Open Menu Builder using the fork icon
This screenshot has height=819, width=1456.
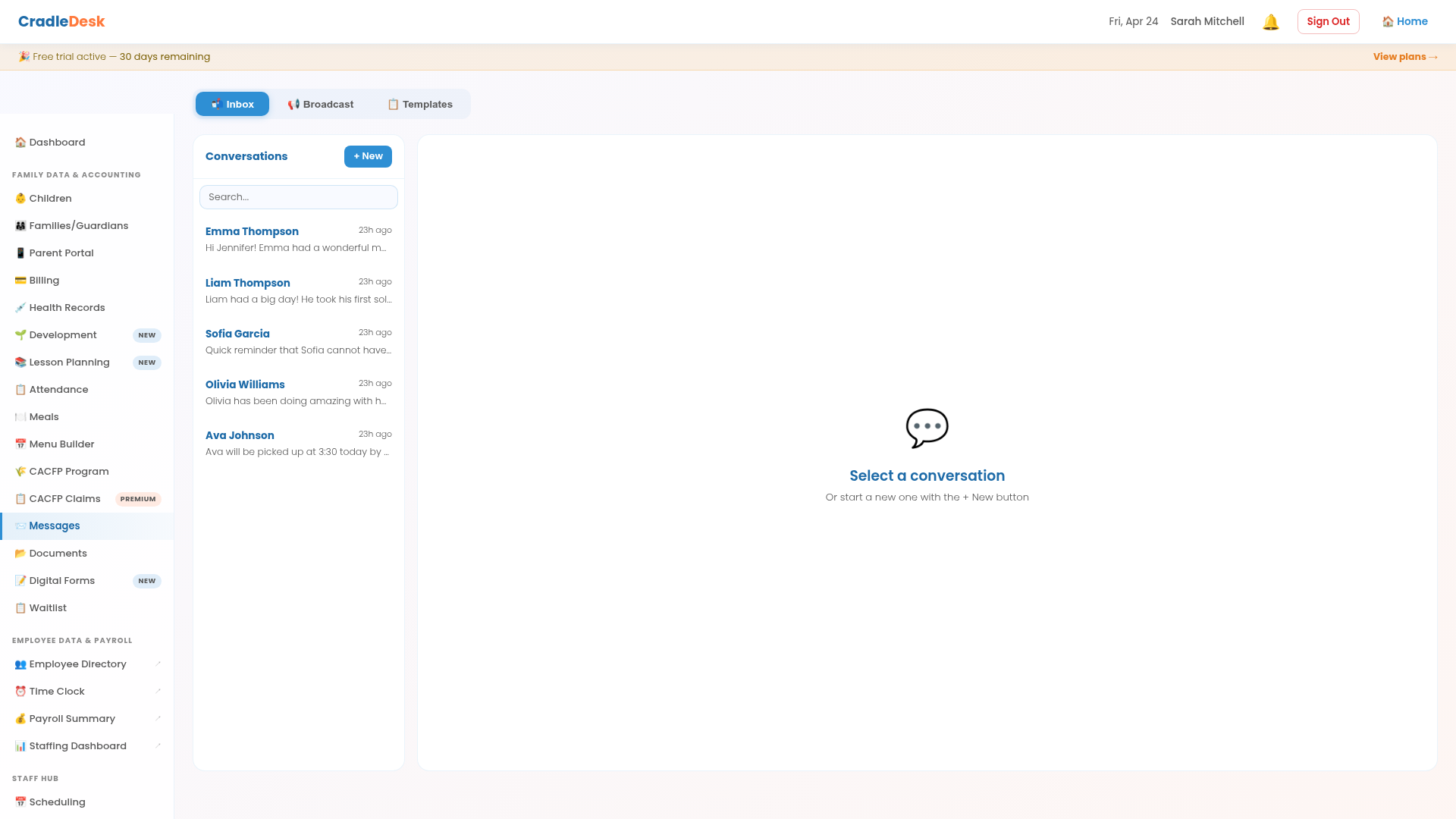tap(20, 444)
